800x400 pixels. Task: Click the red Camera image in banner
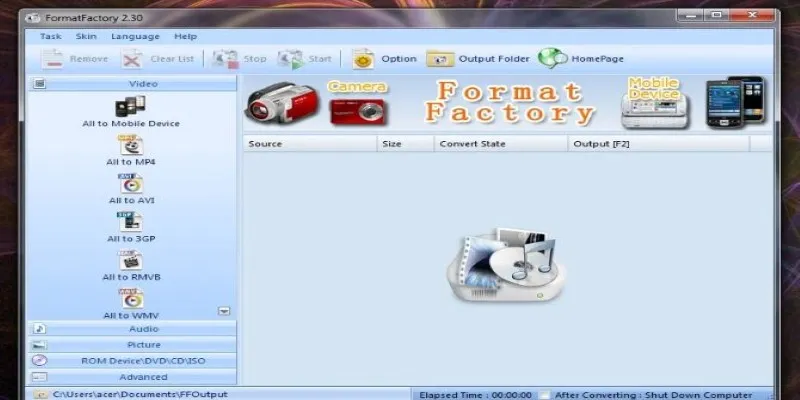pyautogui.click(x=358, y=112)
